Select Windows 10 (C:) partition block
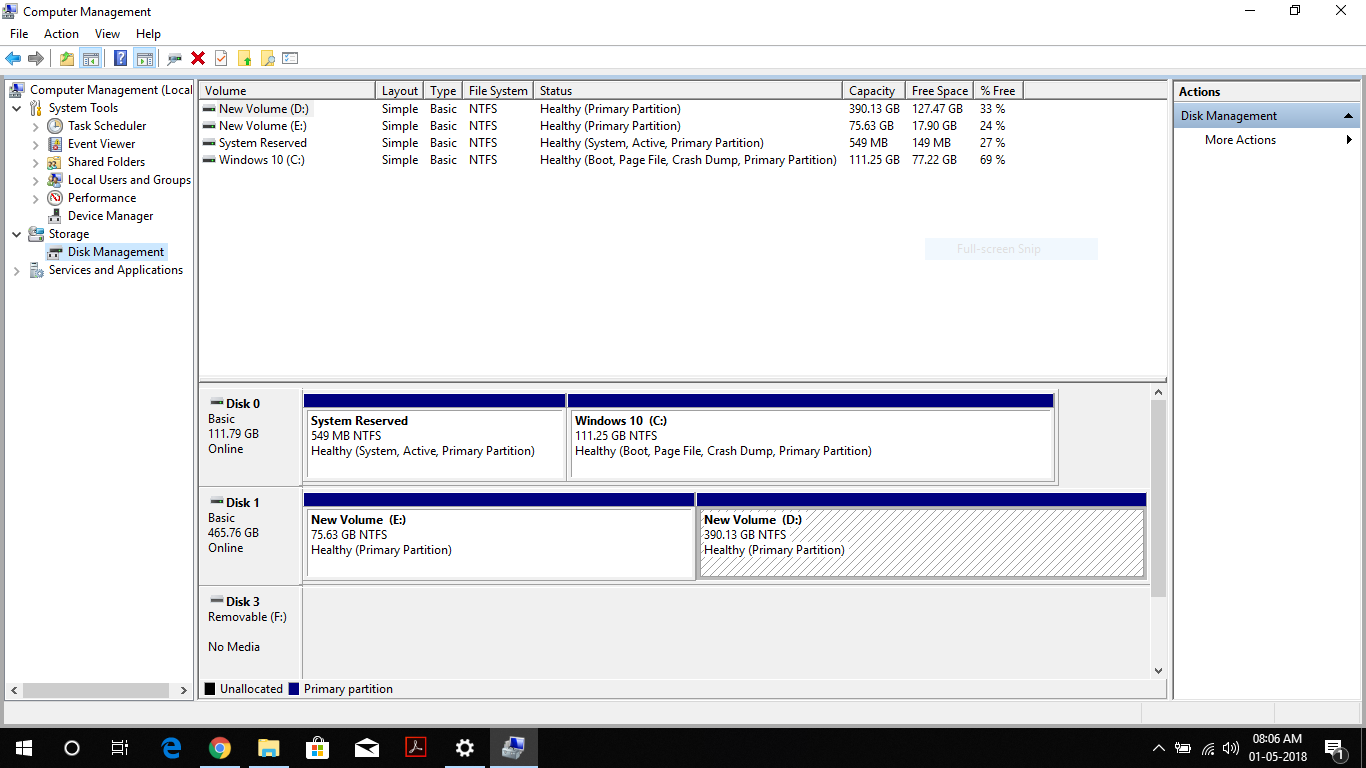The image size is (1366, 768). [811, 437]
